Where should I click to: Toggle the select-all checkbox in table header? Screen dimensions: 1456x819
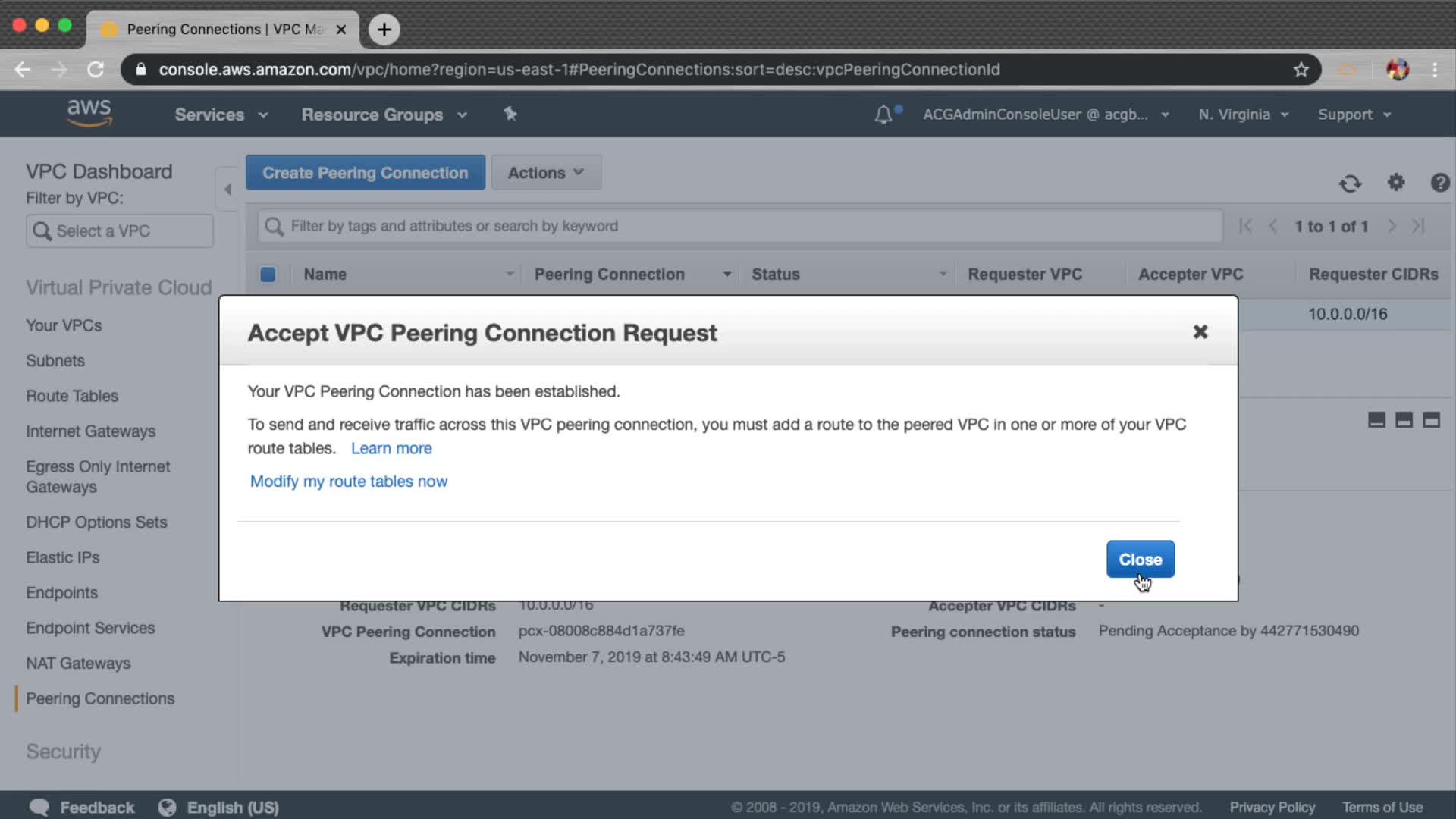pyautogui.click(x=268, y=275)
